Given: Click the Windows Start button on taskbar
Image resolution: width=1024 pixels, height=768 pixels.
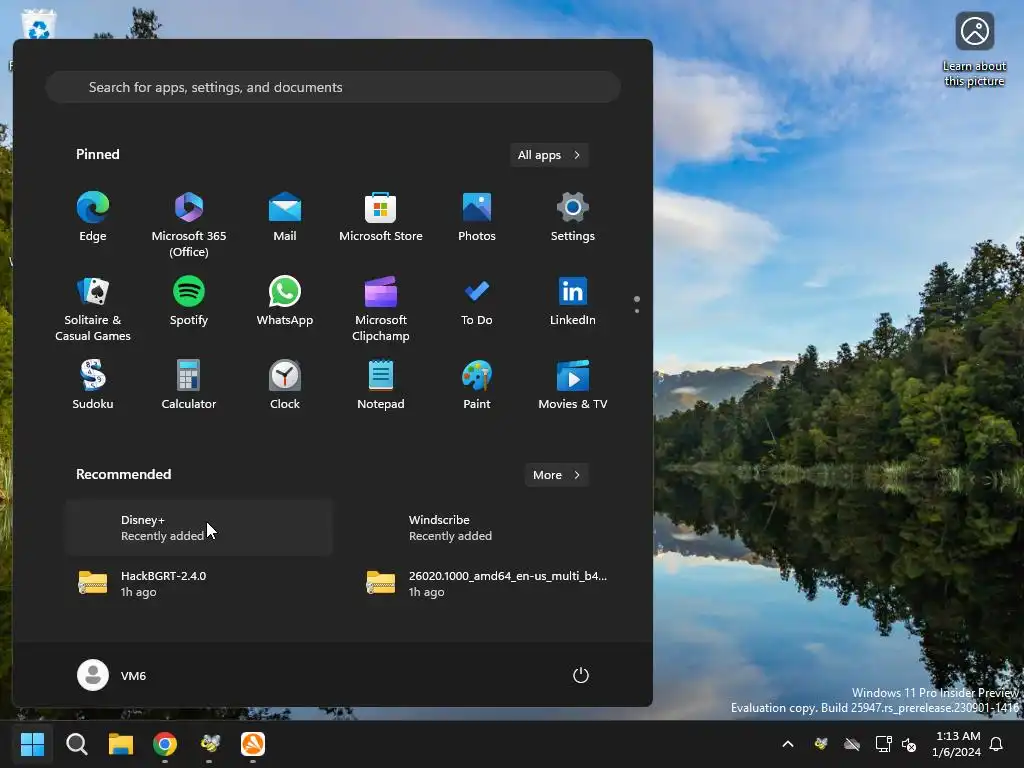Looking at the screenshot, I should coord(33,744).
